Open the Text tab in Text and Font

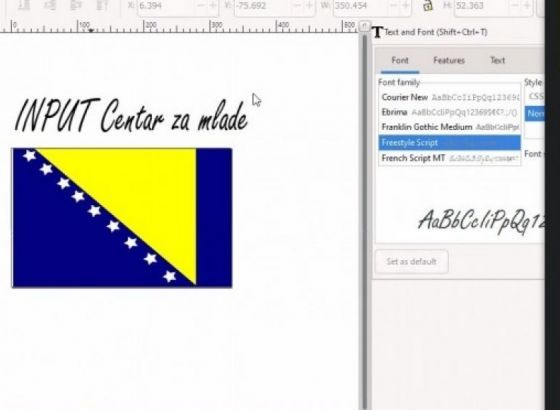tap(498, 60)
